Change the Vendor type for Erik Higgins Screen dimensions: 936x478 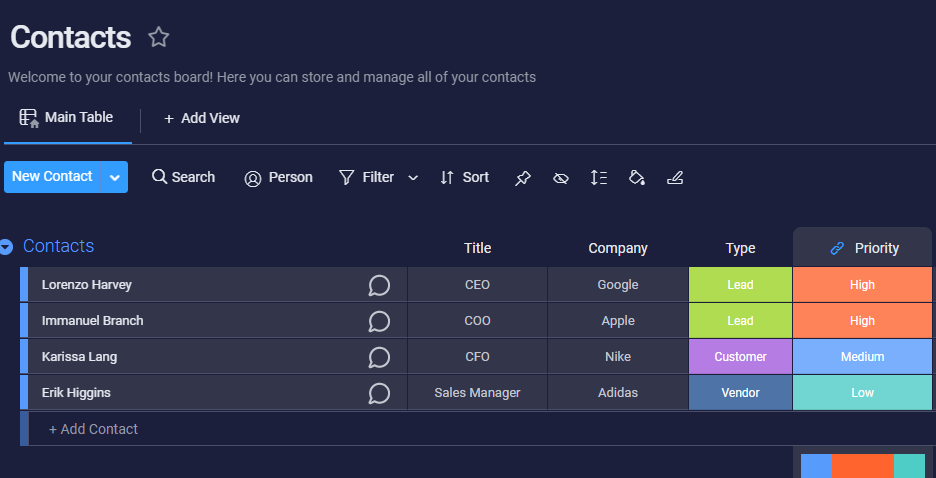(x=740, y=393)
